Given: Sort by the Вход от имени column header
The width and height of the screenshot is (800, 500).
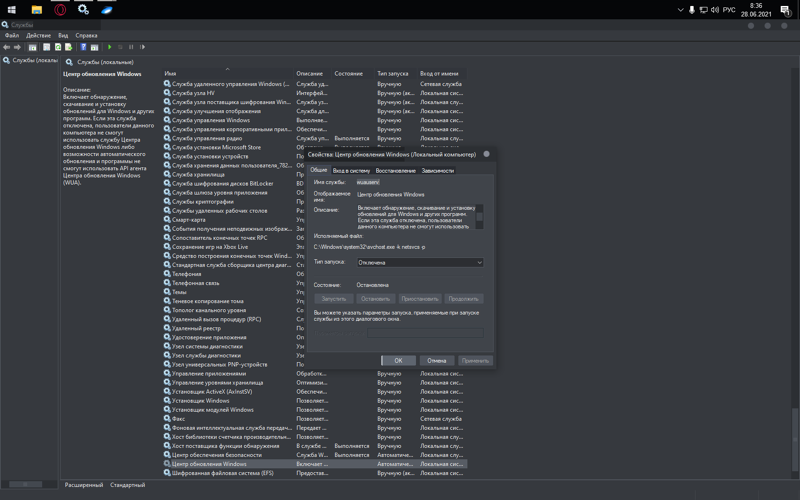Looking at the screenshot, I should [x=442, y=73].
